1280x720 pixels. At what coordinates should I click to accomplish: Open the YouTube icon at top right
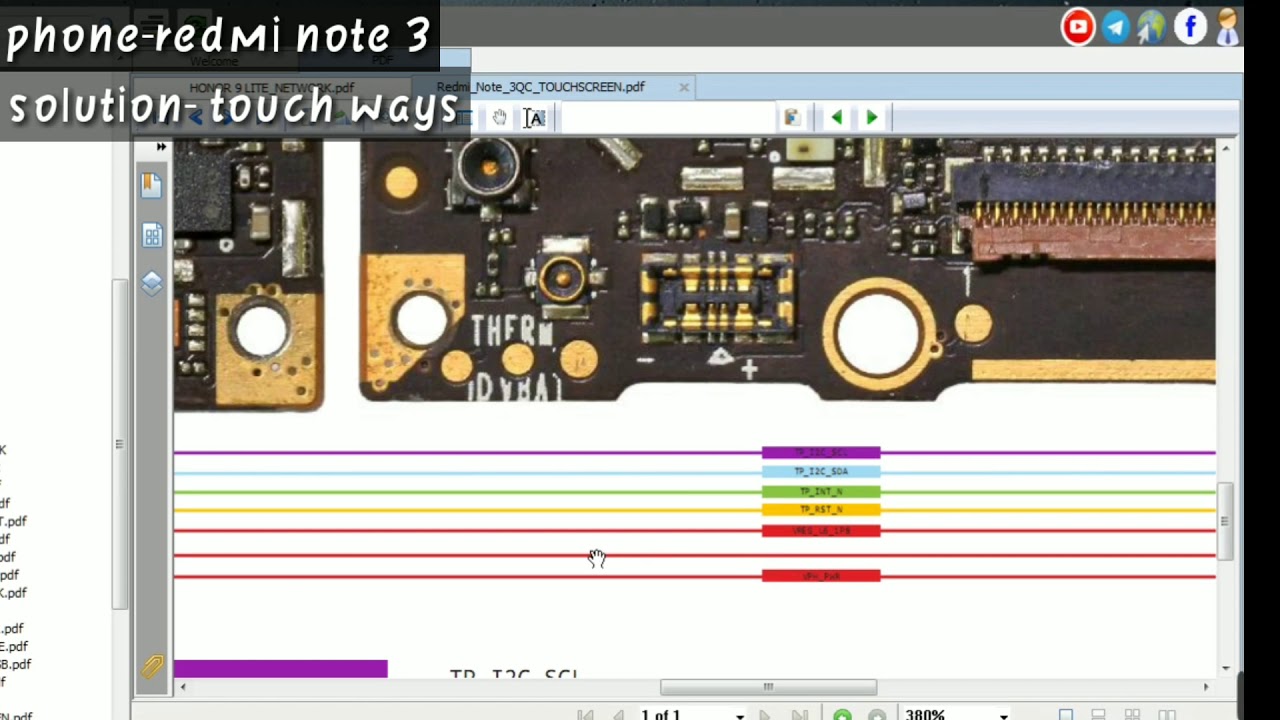point(1078,27)
